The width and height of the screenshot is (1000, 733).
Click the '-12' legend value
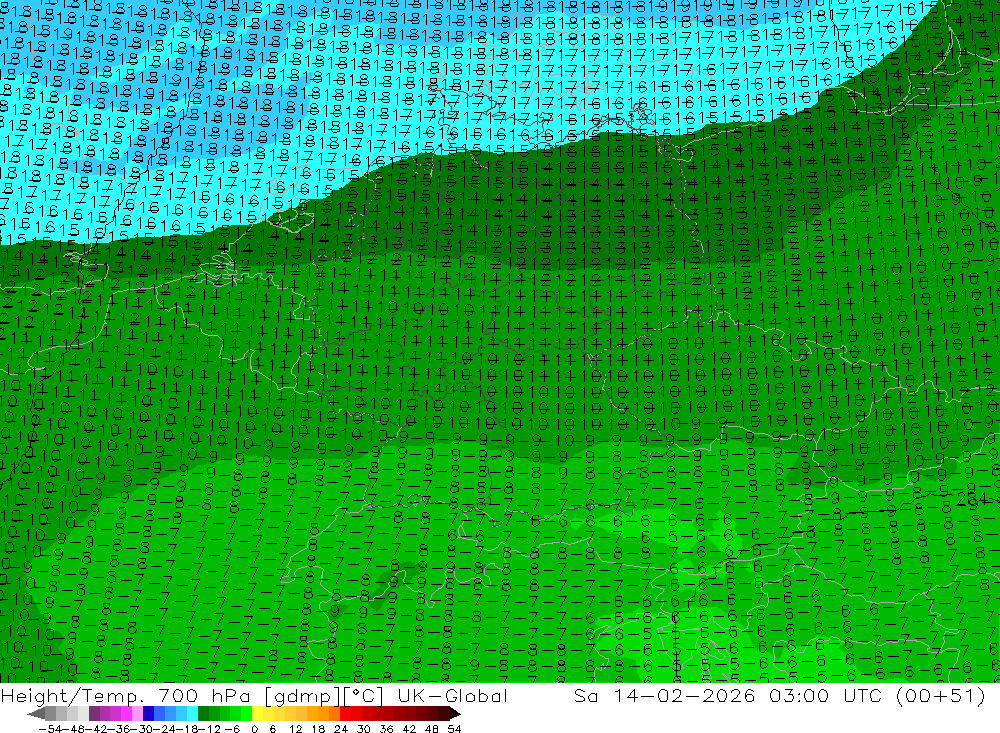210,729
